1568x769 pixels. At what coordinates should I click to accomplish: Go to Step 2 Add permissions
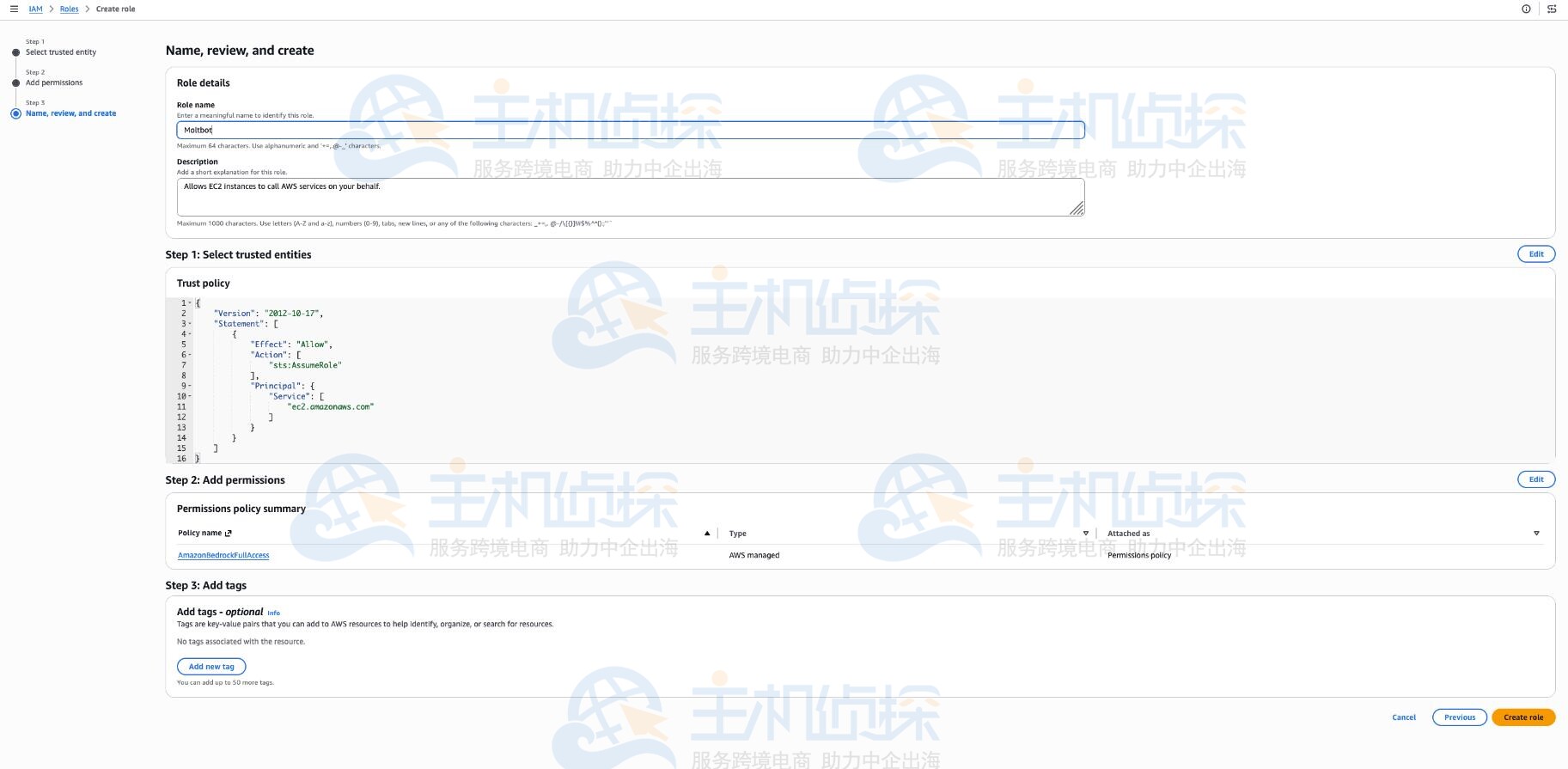pyautogui.click(x=54, y=83)
